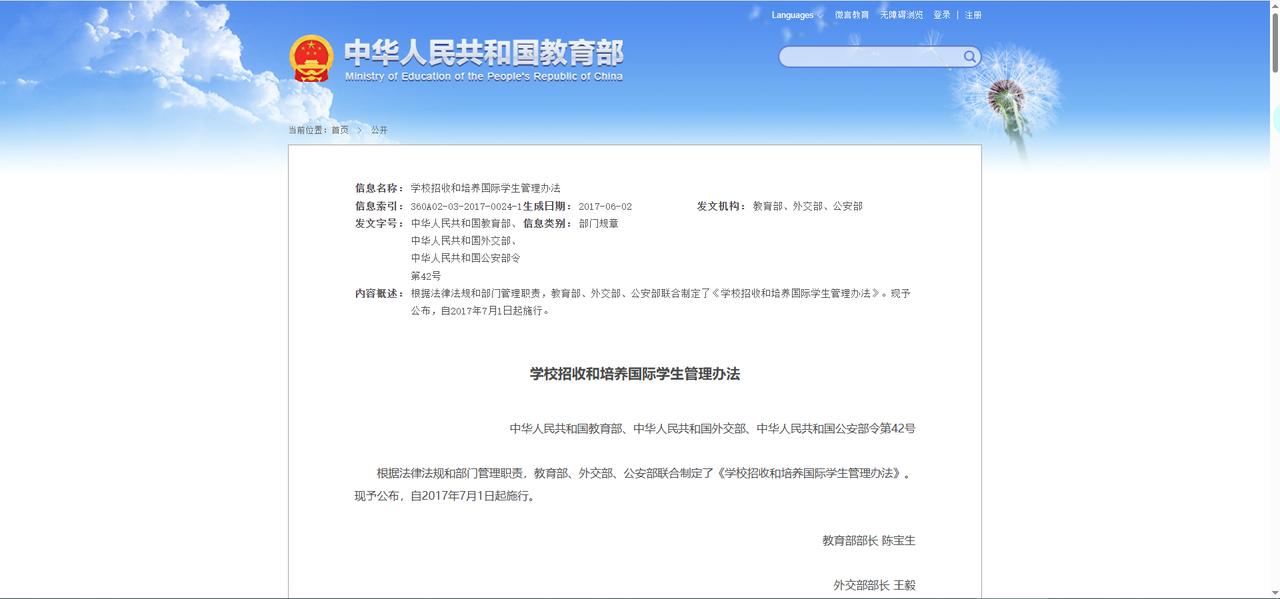This screenshot has height=599, width=1280.
Task: Click the national emblem logo
Action: click(311, 59)
